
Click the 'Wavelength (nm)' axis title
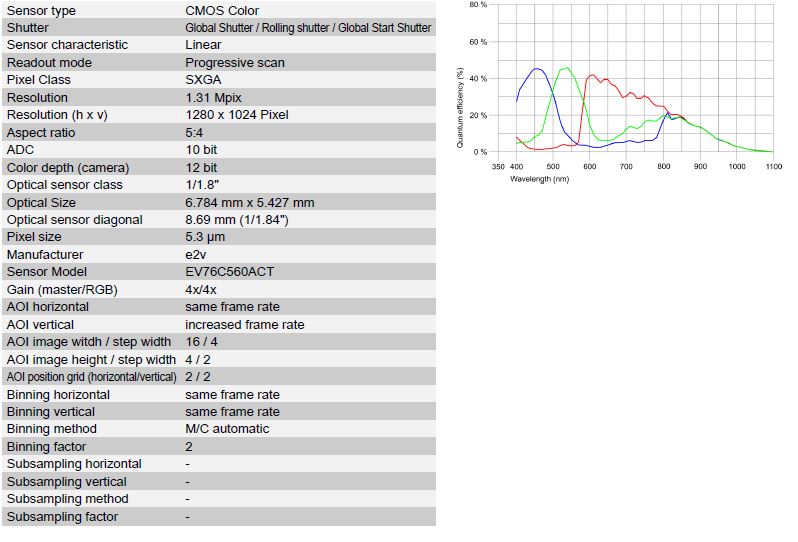pos(539,179)
